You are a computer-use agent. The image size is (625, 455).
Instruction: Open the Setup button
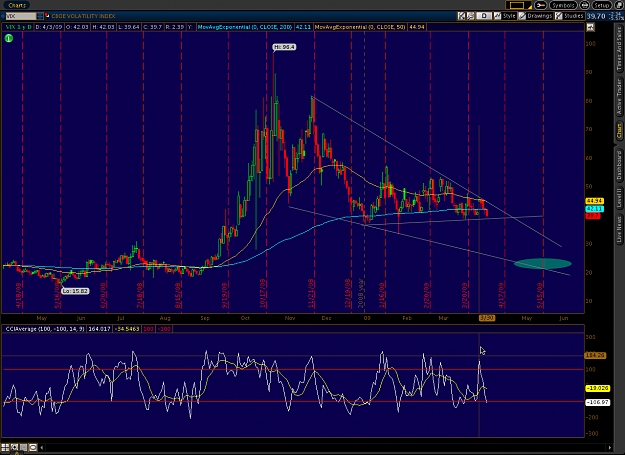(601, 5)
